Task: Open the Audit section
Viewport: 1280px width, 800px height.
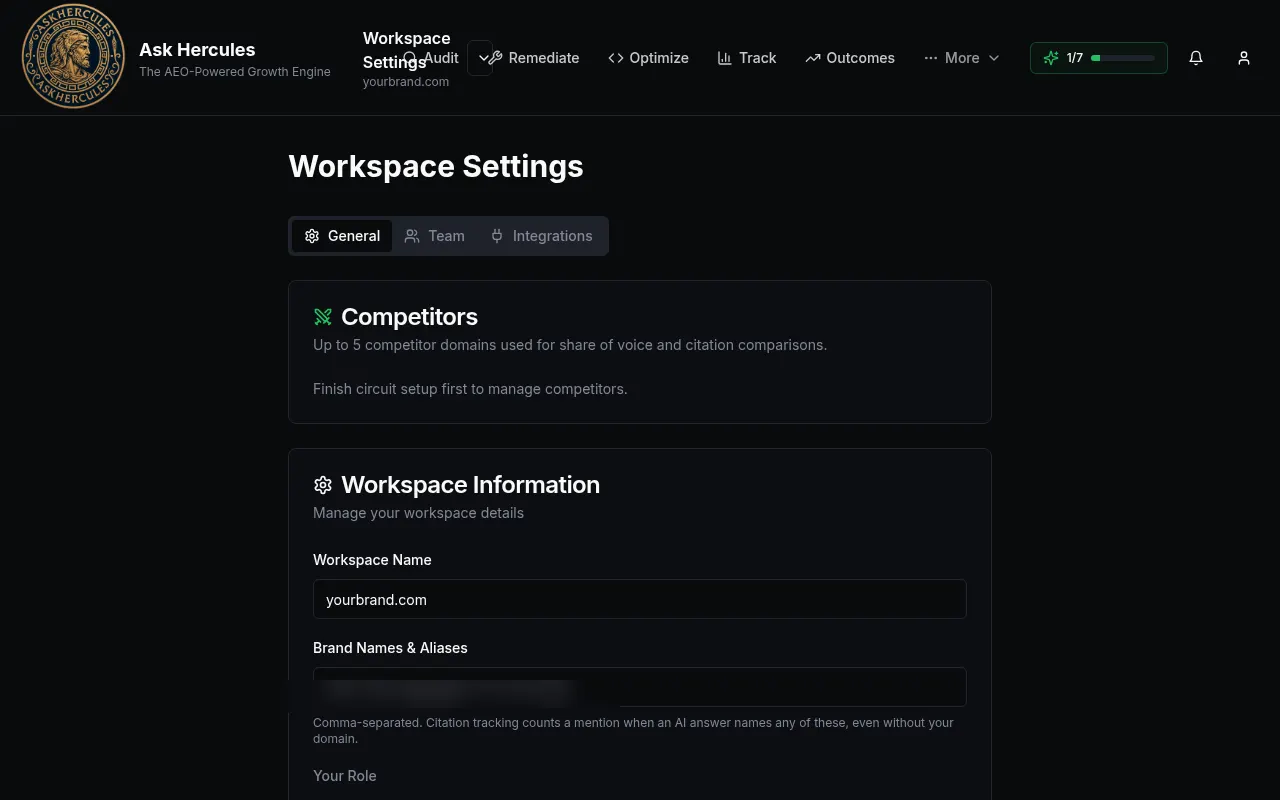Action: 432,58
